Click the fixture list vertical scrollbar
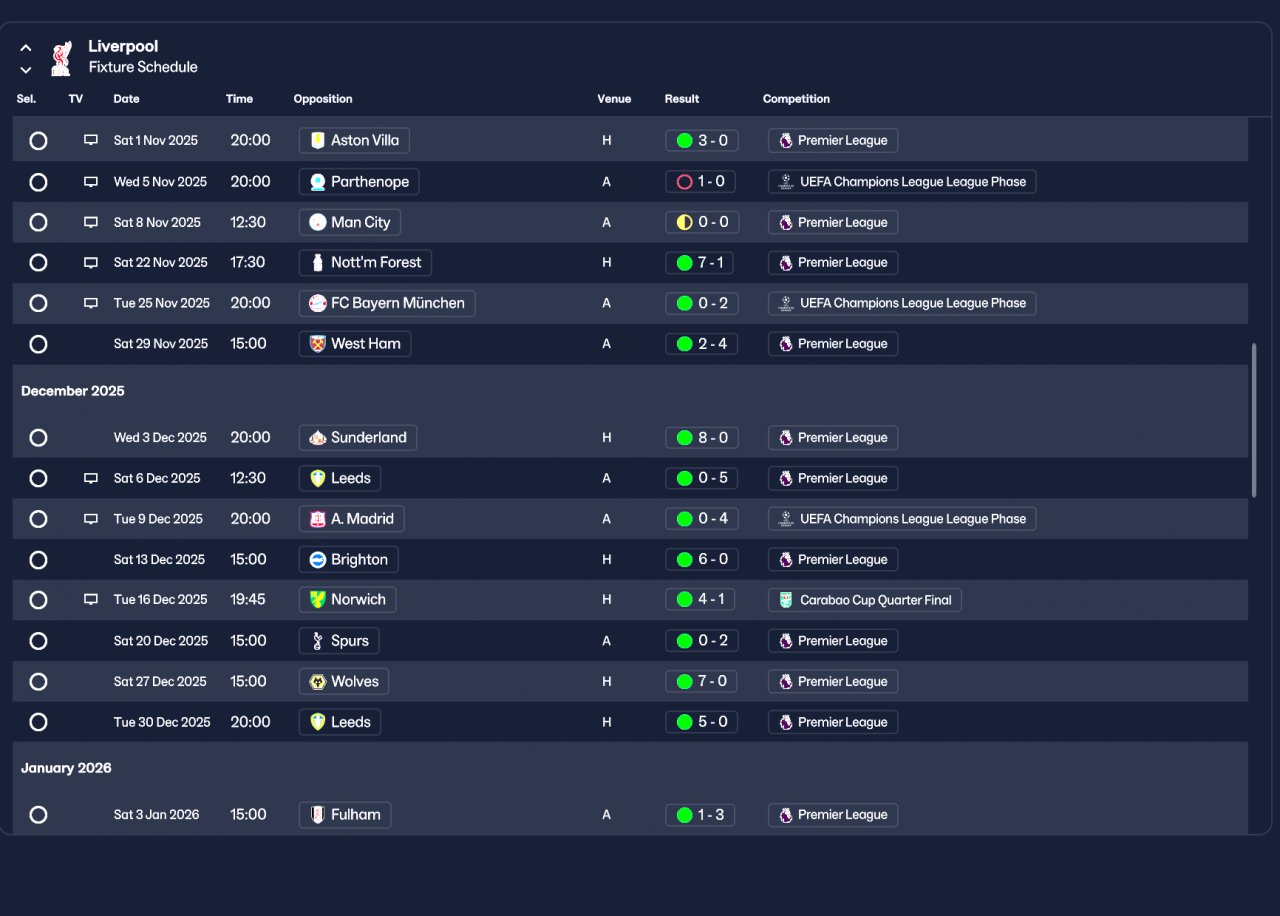Image resolution: width=1280 pixels, height=916 pixels. [x=1254, y=421]
